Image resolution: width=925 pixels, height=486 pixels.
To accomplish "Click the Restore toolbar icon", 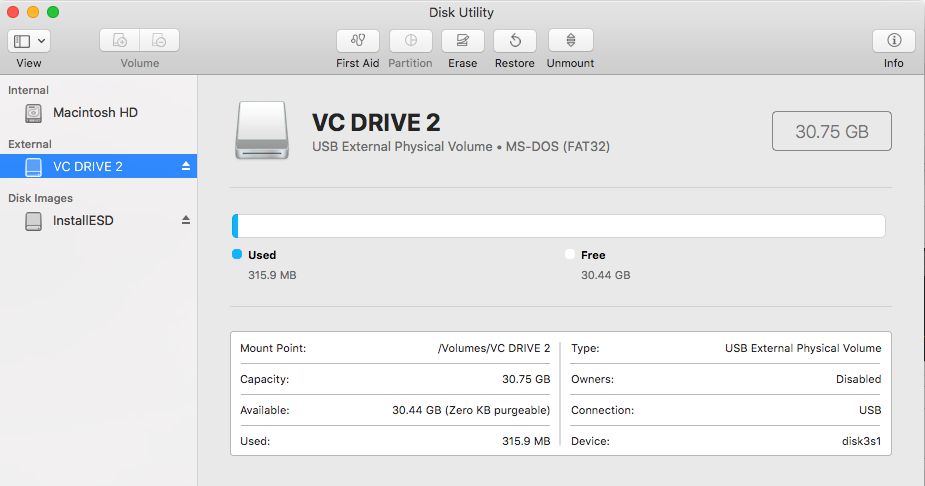I will [515, 41].
